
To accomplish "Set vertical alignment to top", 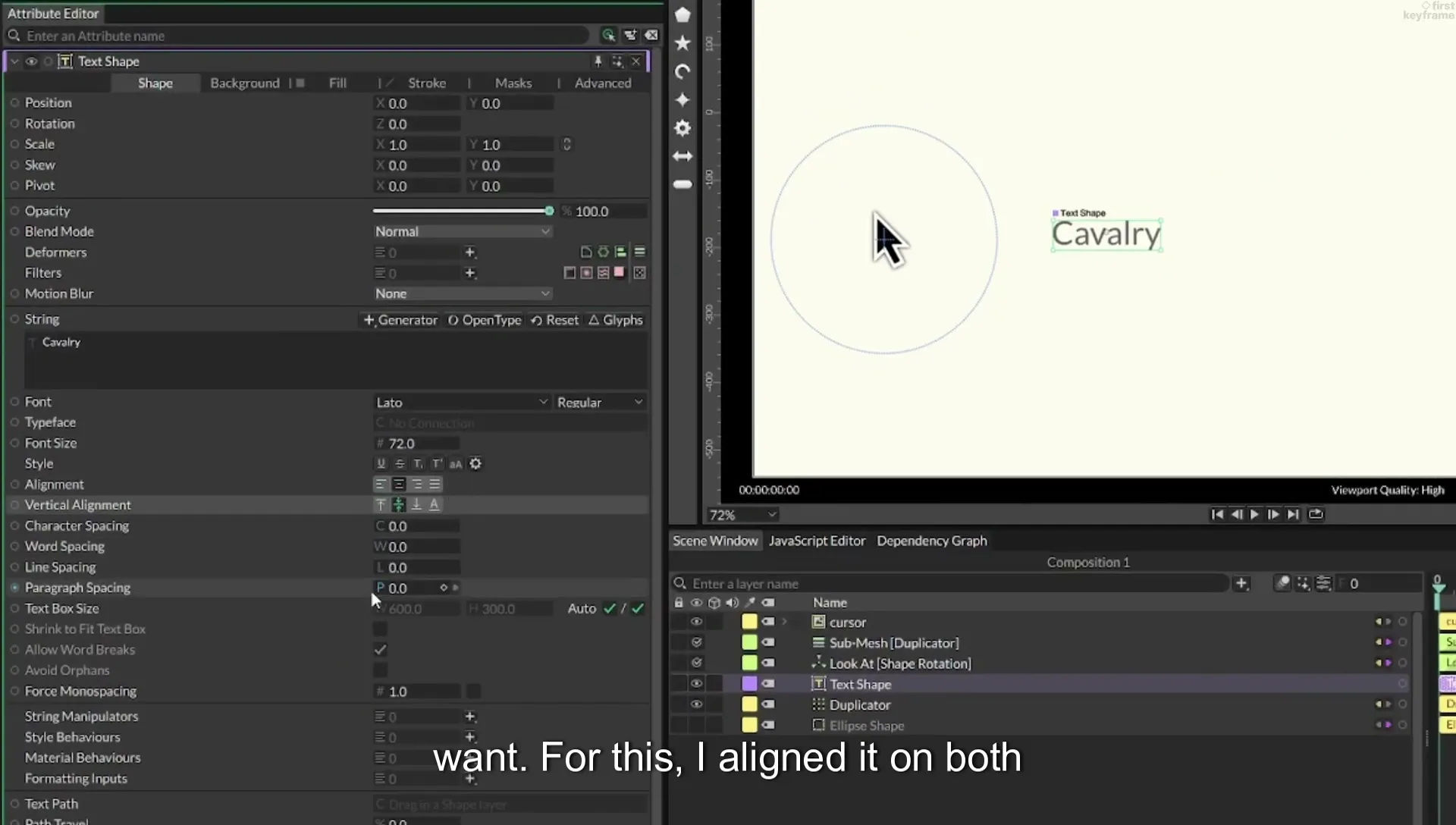I will click(381, 505).
